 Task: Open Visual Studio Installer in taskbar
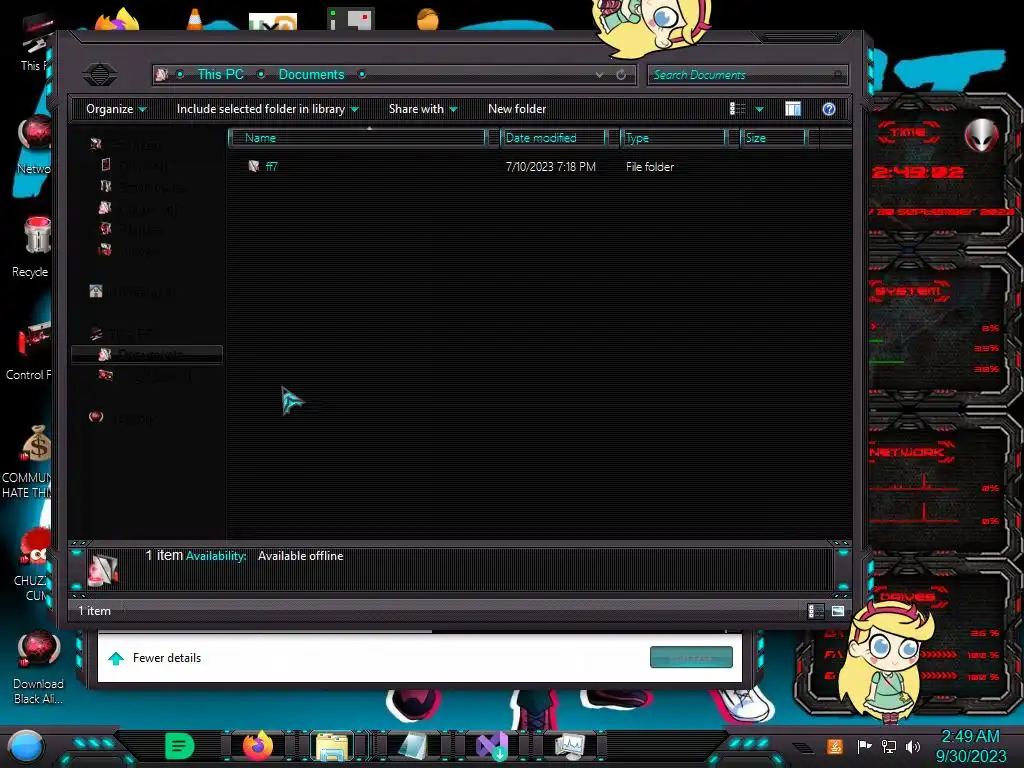point(492,746)
